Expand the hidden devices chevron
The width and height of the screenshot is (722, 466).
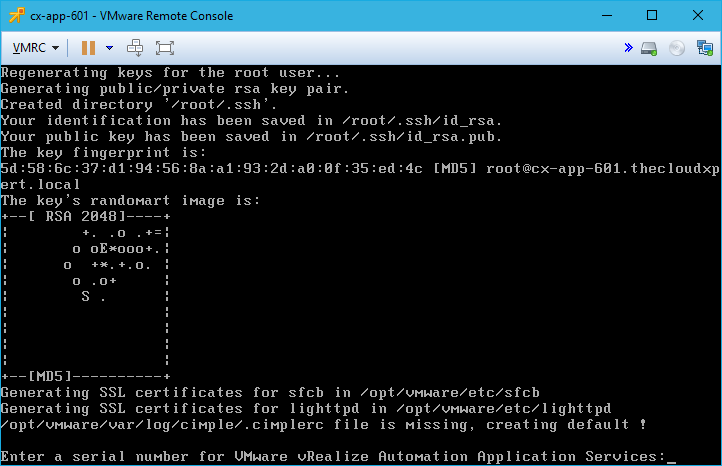pyautogui.click(x=628, y=47)
